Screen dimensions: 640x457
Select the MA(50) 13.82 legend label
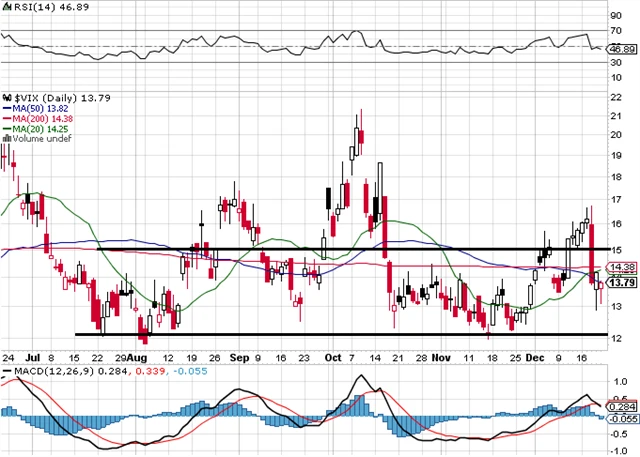[x=42, y=107]
